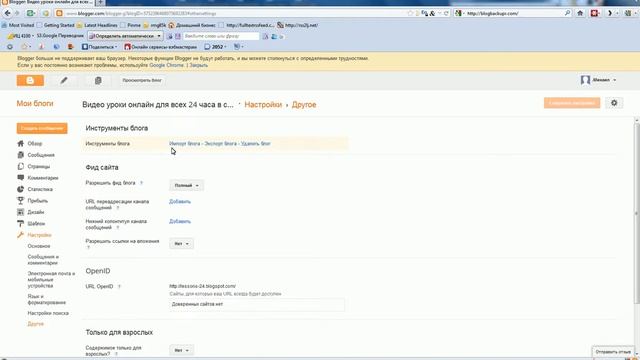Click the translator word input field
The image size is (640, 360).
tap(221, 36)
